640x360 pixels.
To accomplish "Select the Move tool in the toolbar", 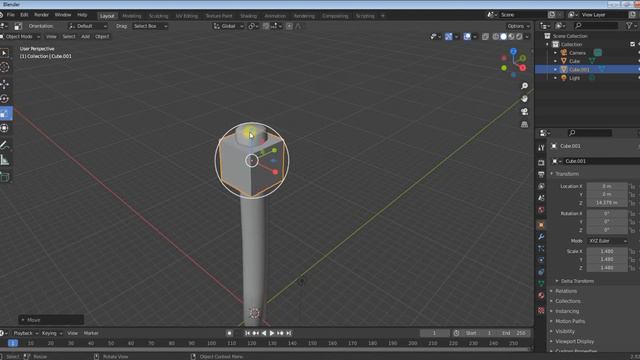I will point(4,84).
